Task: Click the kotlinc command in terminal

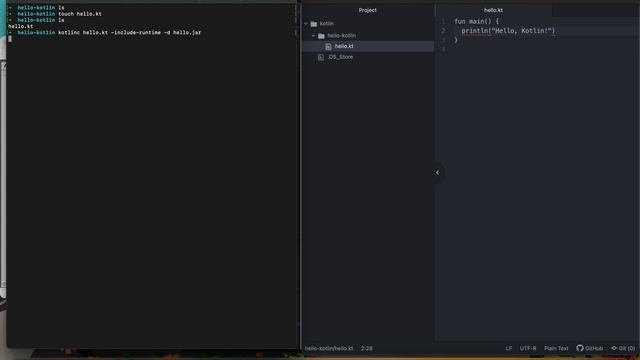Action: pos(129,32)
